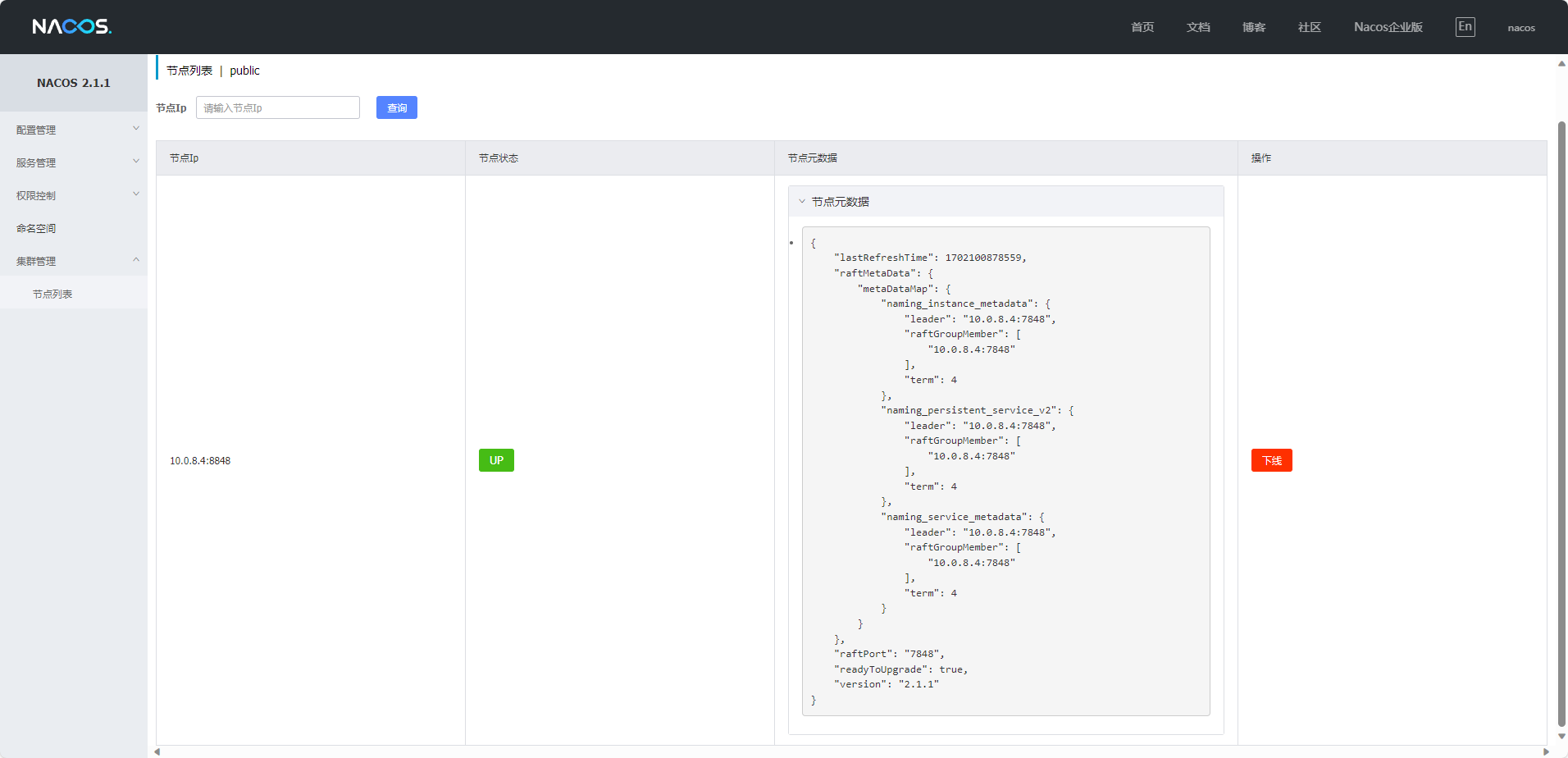This screenshot has width=1568, height=758.
Task: Click the "naming_service_metadata" key
Action: point(954,517)
